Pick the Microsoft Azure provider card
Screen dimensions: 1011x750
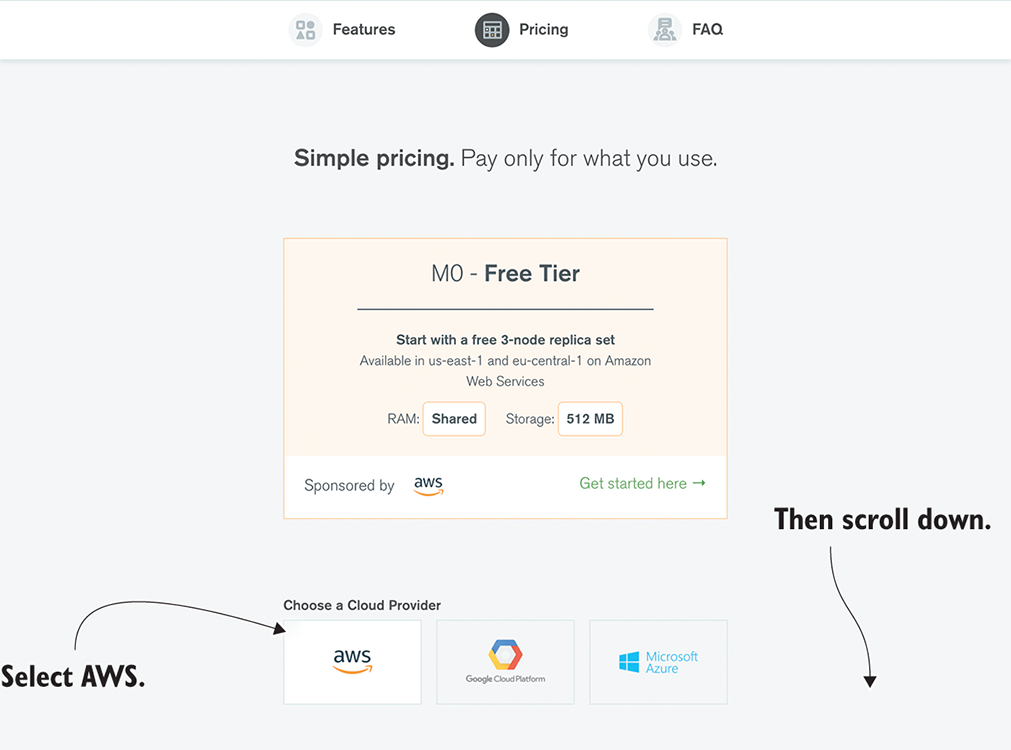point(658,661)
